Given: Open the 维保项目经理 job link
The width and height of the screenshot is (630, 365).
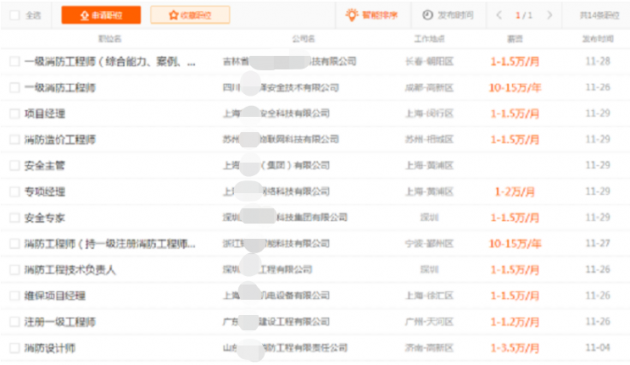Looking at the screenshot, I should tap(55, 296).
